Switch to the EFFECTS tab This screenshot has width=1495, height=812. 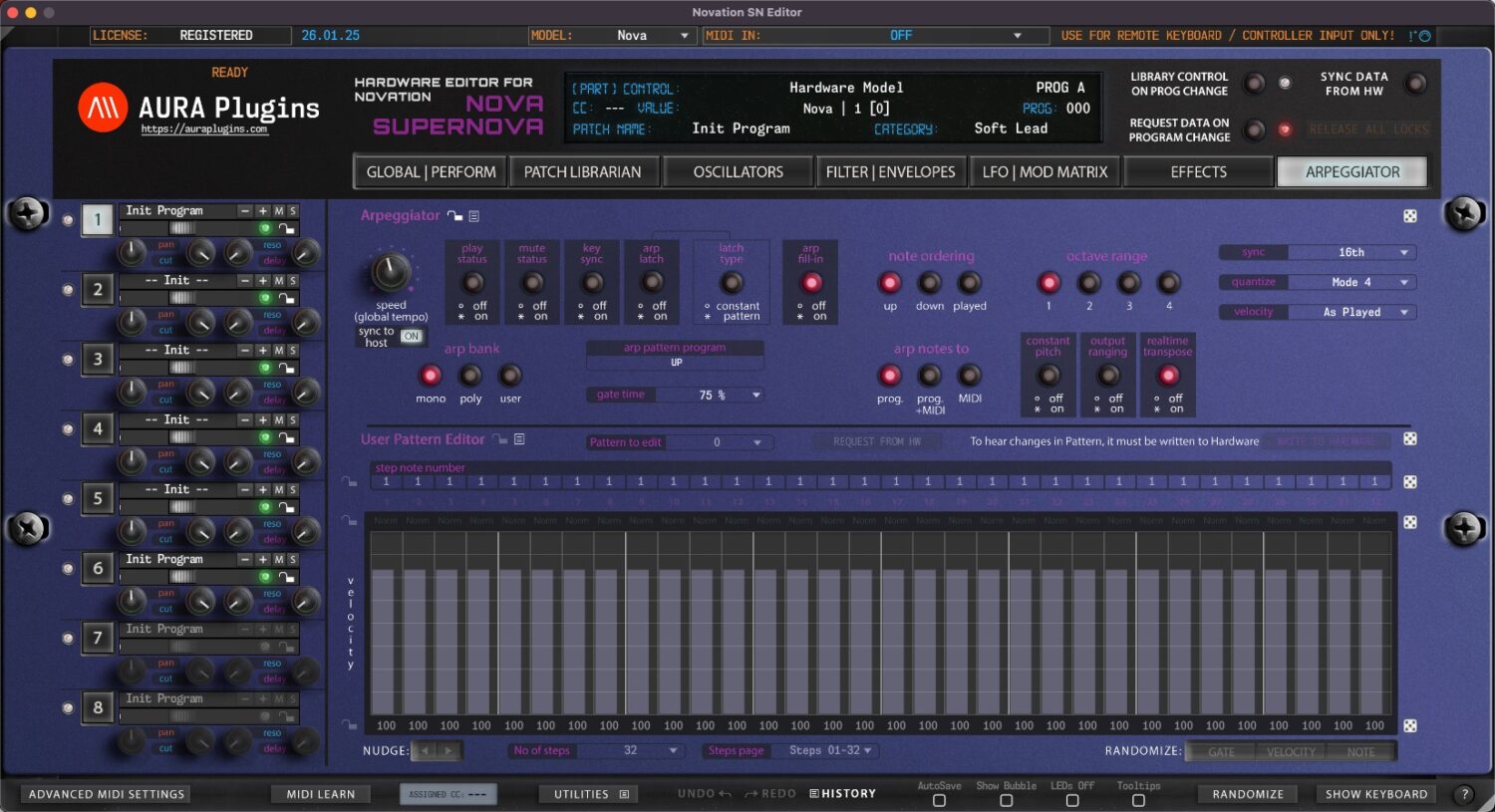(1198, 171)
